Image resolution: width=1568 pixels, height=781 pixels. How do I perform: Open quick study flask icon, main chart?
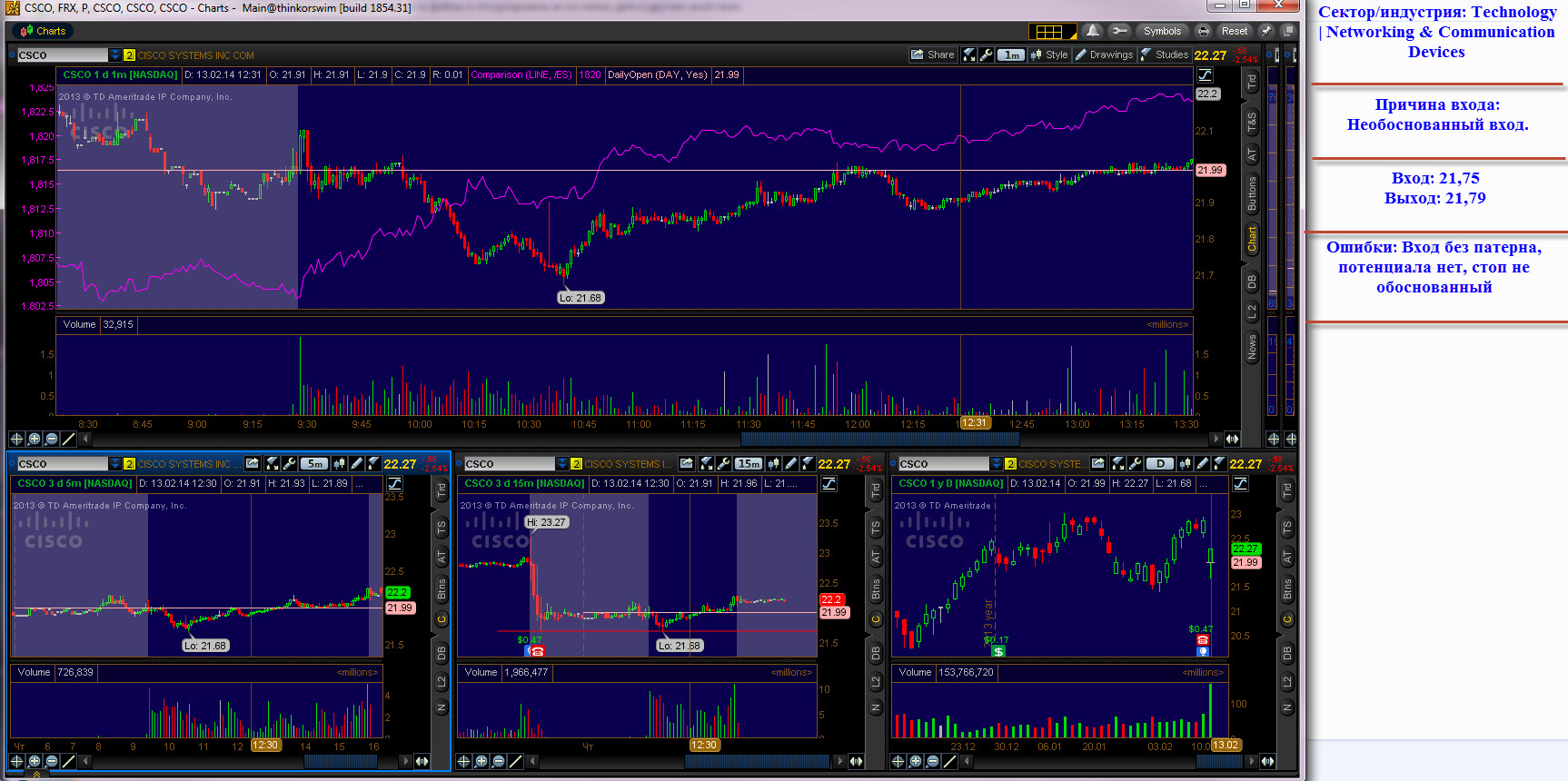(x=969, y=54)
